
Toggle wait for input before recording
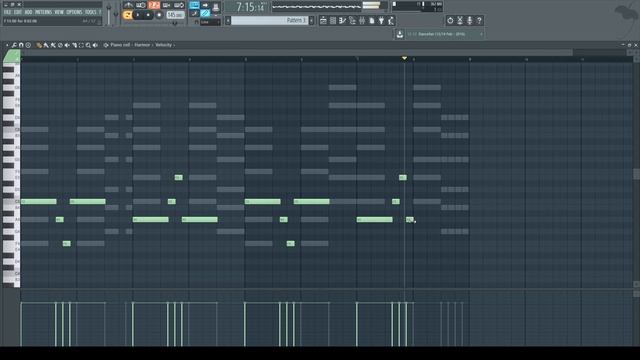(141, 5)
